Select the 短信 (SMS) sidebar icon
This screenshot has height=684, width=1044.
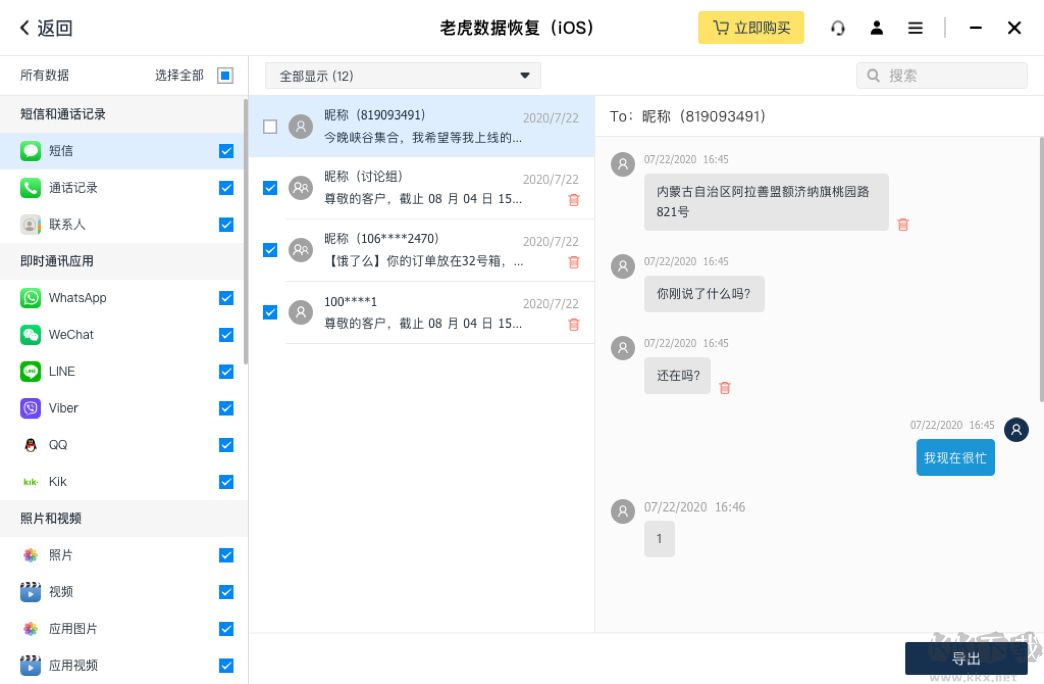pos(33,150)
